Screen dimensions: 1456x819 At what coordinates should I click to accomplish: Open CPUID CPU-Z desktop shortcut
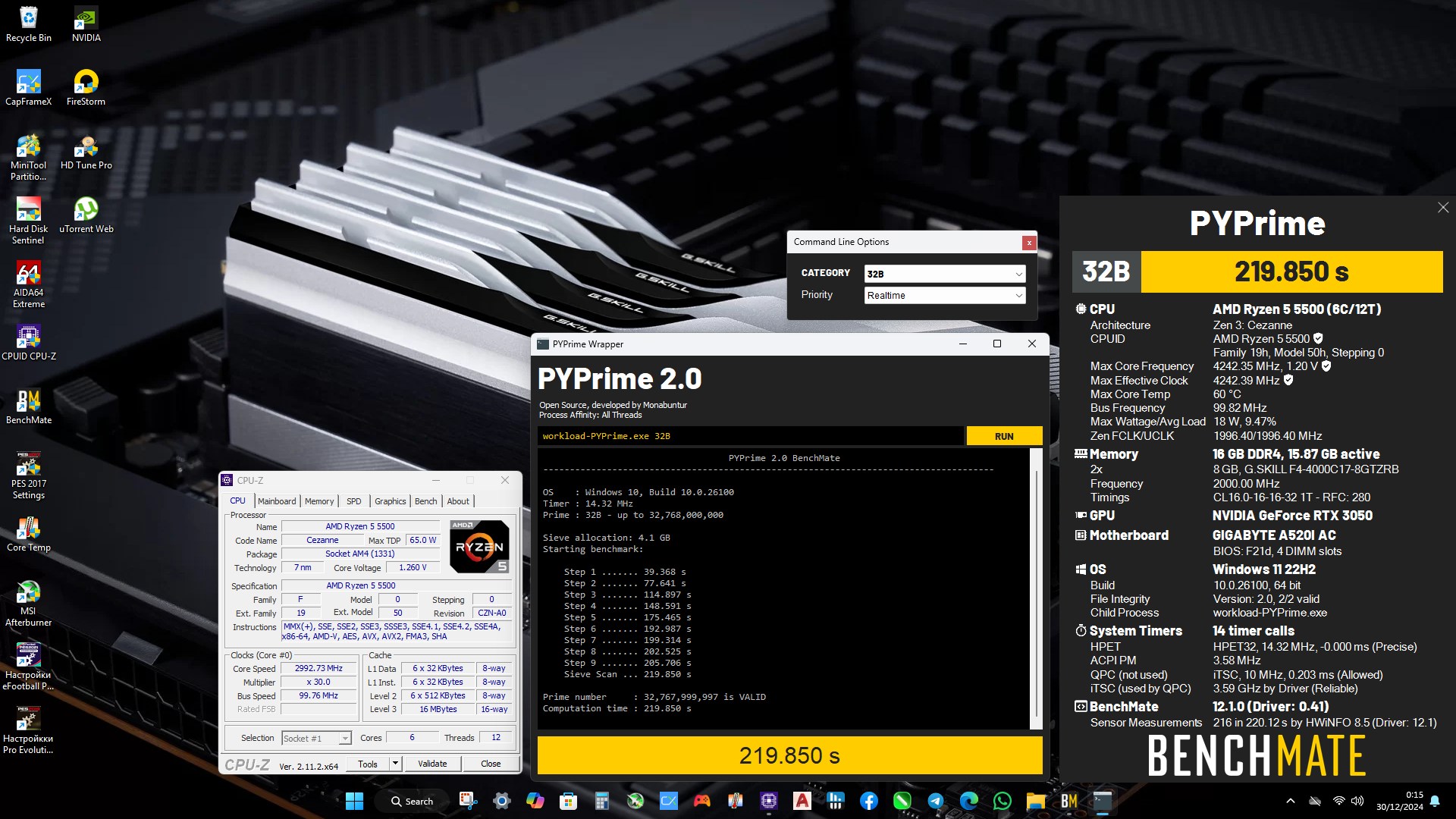(x=29, y=343)
